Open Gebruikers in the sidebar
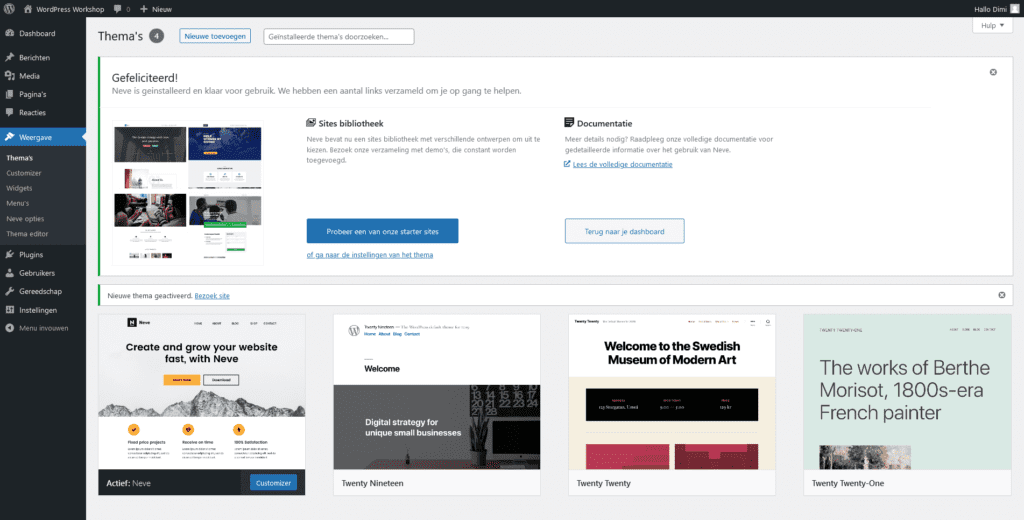This screenshot has width=1024, height=520. (x=42, y=273)
